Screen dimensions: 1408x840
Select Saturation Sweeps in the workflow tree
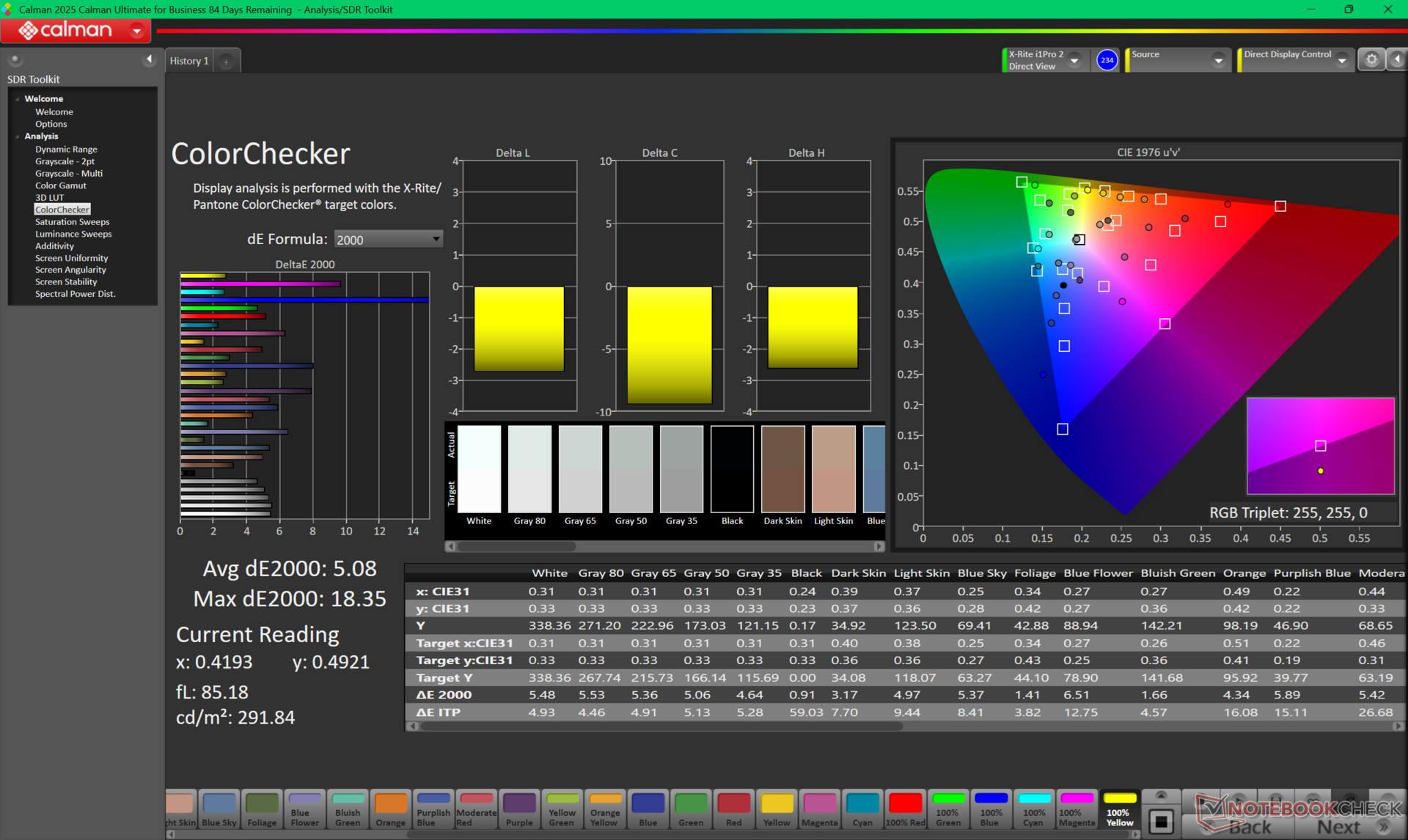pyautogui.click(x=72, y=222)
